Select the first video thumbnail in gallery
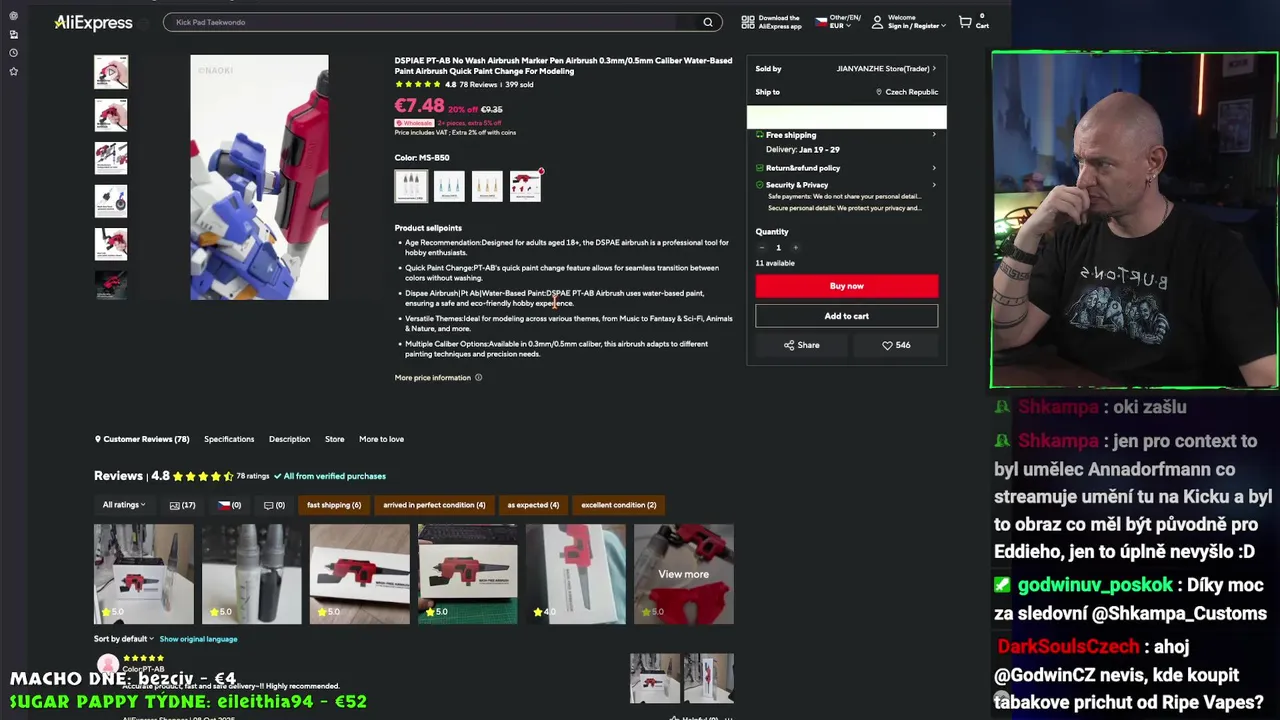Viewport: 1280px width, 720px height. 111,72
